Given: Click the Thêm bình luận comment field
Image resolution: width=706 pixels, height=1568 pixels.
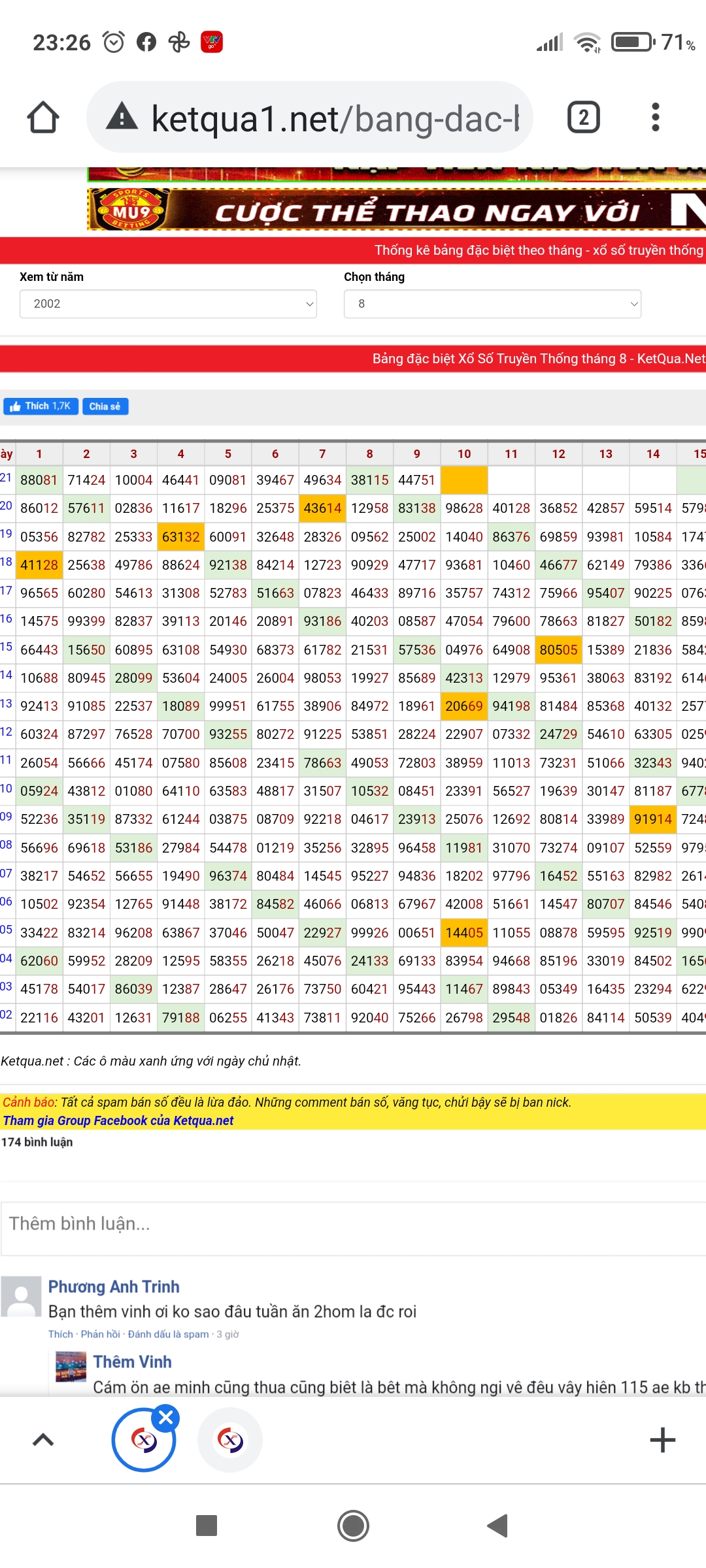Looking at the screenshot, I should (x=353, y=1224).
